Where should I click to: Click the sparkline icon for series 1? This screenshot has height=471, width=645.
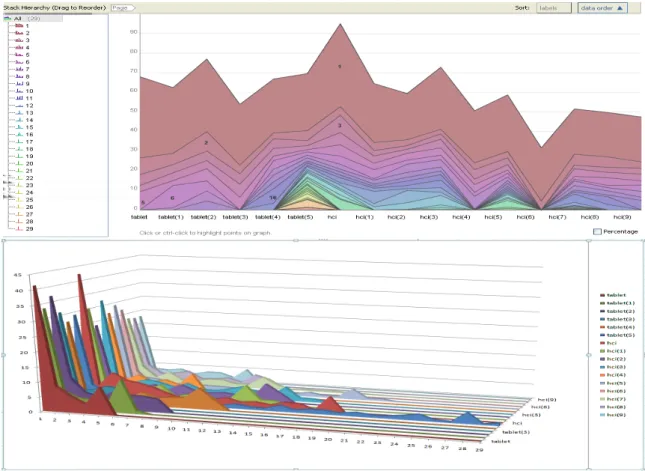(x=19, y=26)
